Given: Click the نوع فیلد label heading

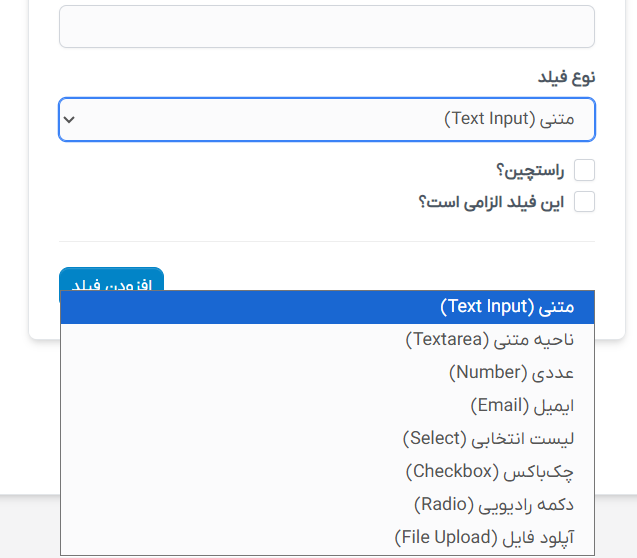Looking at the screenshot, I should [x=566, y=77].
